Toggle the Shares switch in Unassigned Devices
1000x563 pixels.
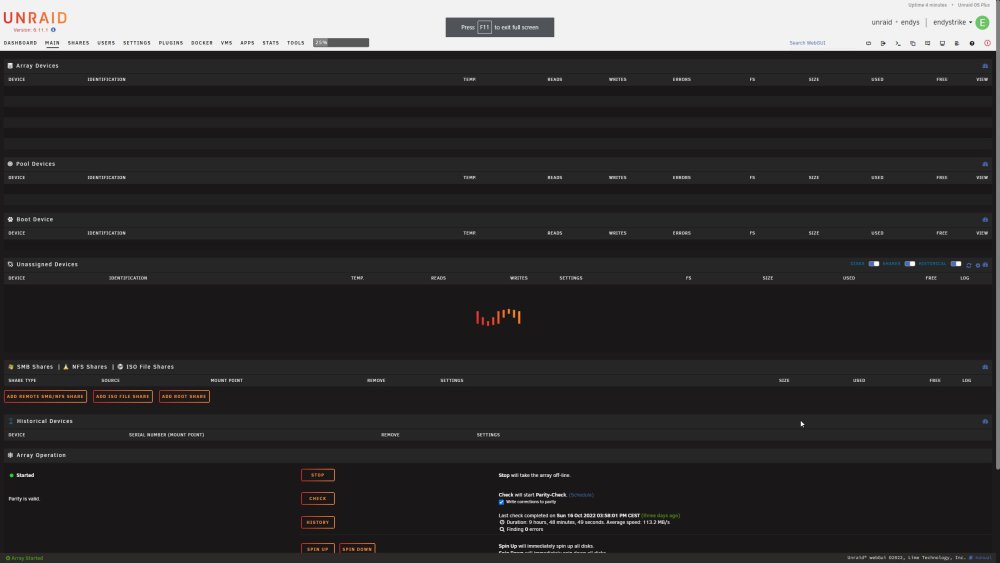(909, 264)
